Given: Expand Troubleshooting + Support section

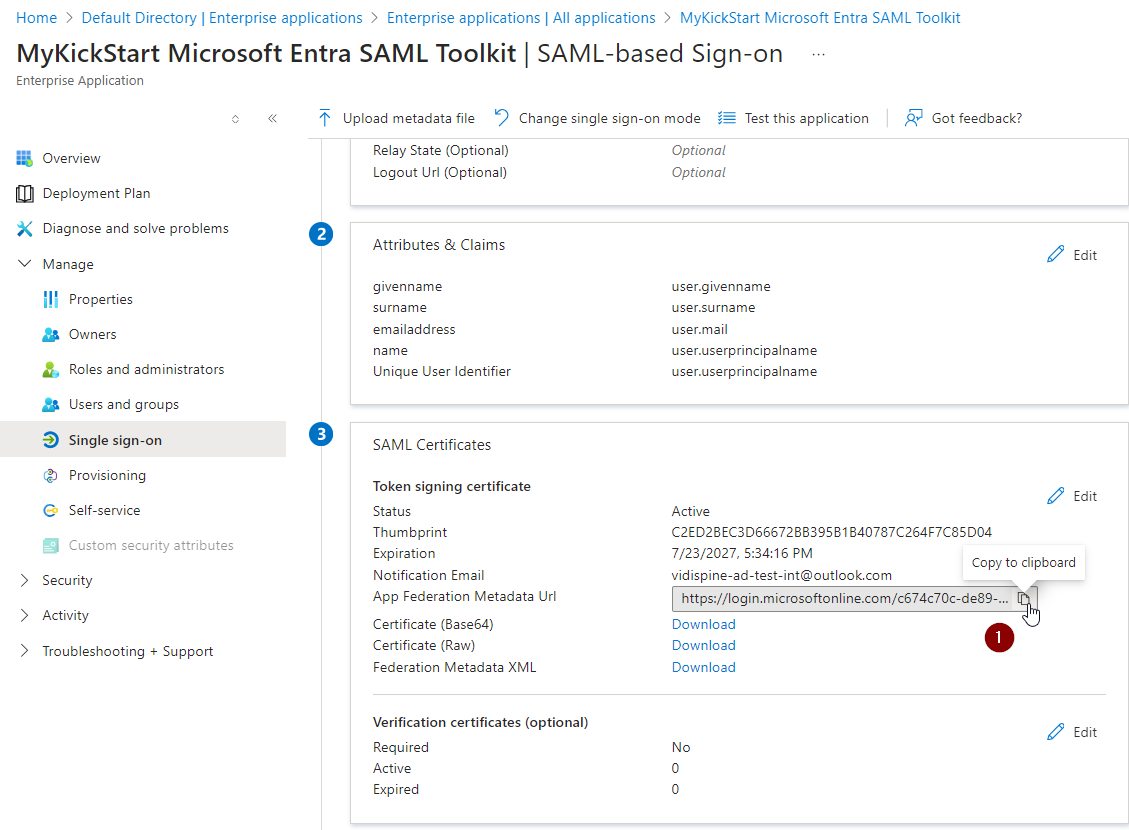Looking at the screenshot, I should point(25,651).
